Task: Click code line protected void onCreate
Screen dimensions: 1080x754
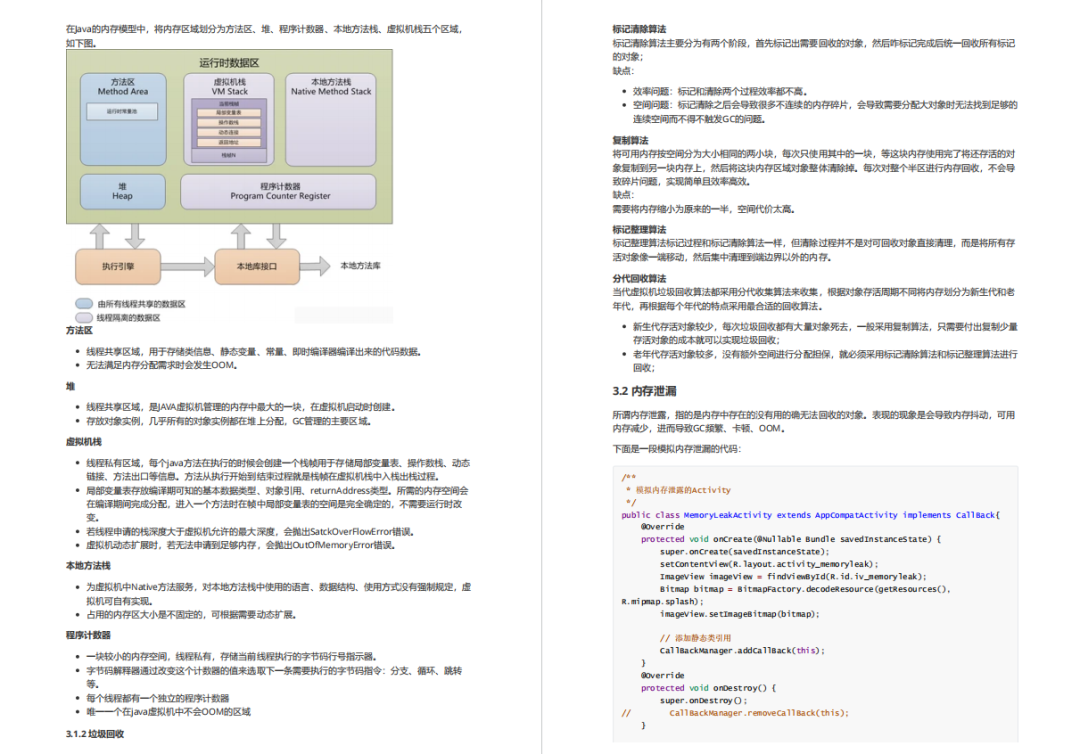Action: tap(791, 539)
